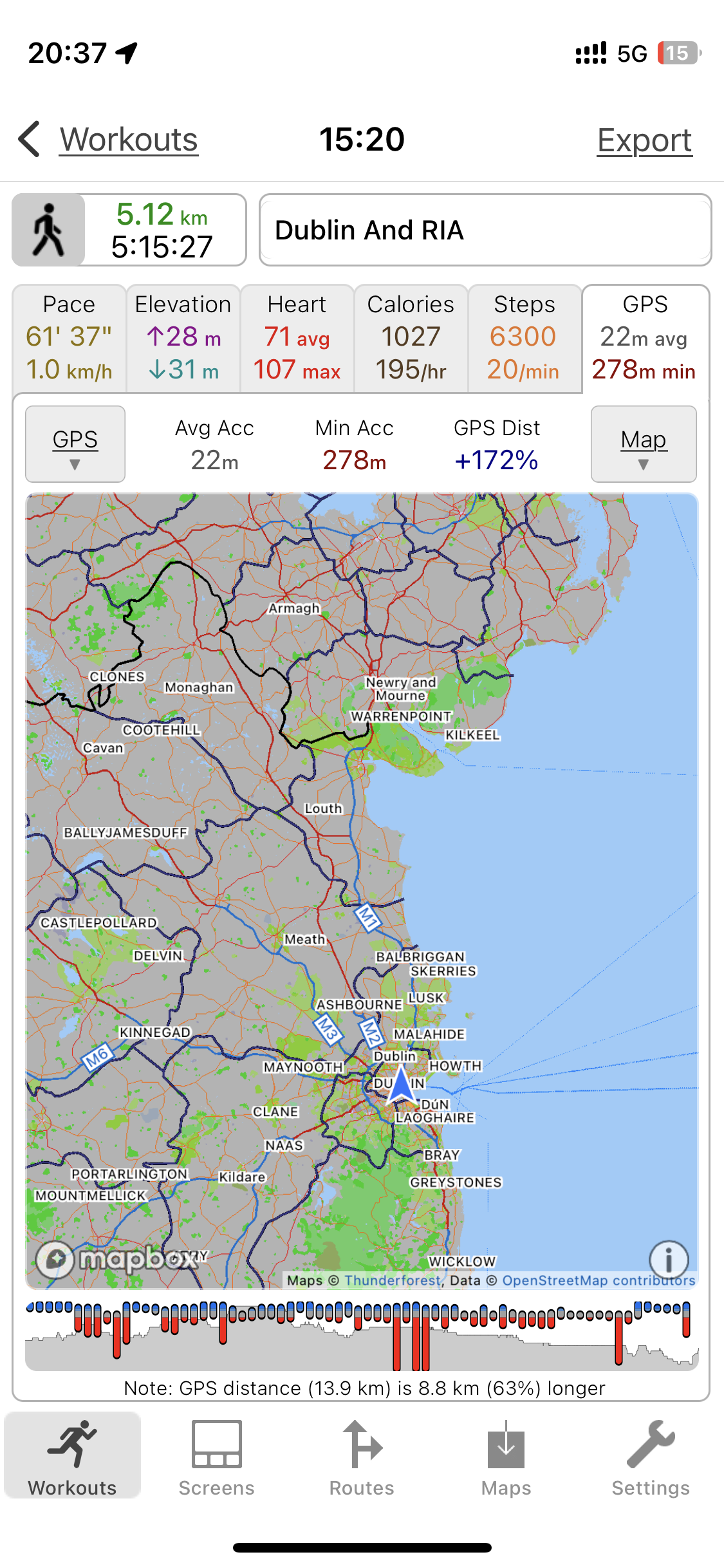Expand the Map dropdown selector
This screenshot has width=724, height=1568.
(x=644, y=444)
